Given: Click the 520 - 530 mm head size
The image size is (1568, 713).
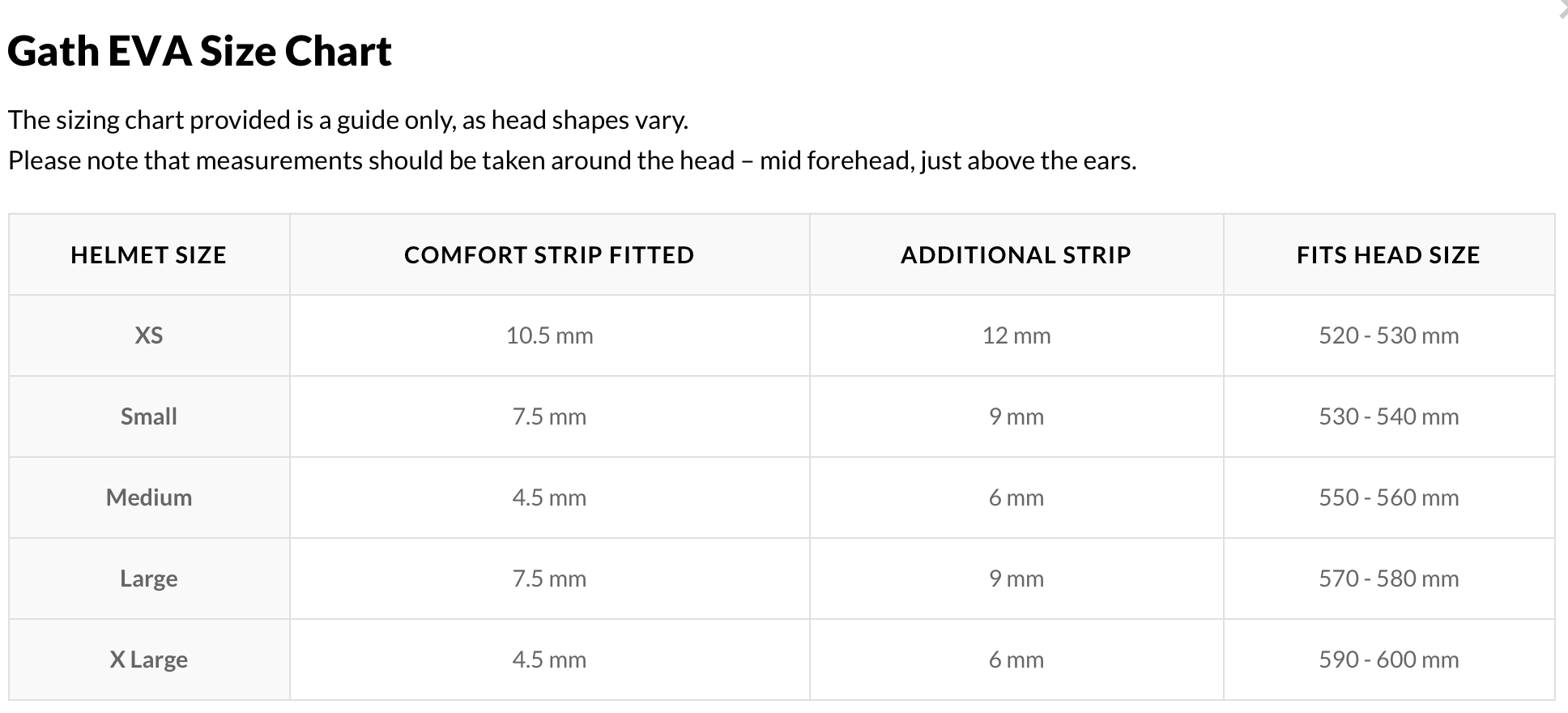Looking at the screenshot, I should (1388, 335).
